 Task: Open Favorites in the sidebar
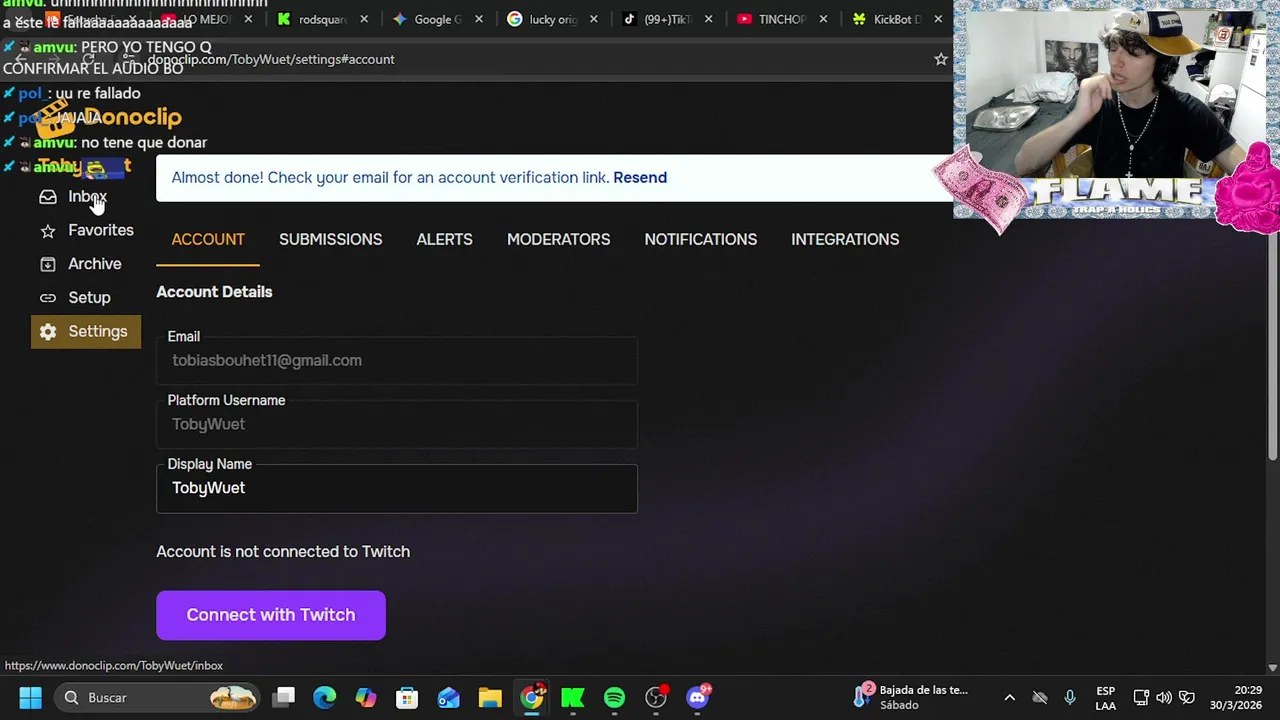pos(86,231)
